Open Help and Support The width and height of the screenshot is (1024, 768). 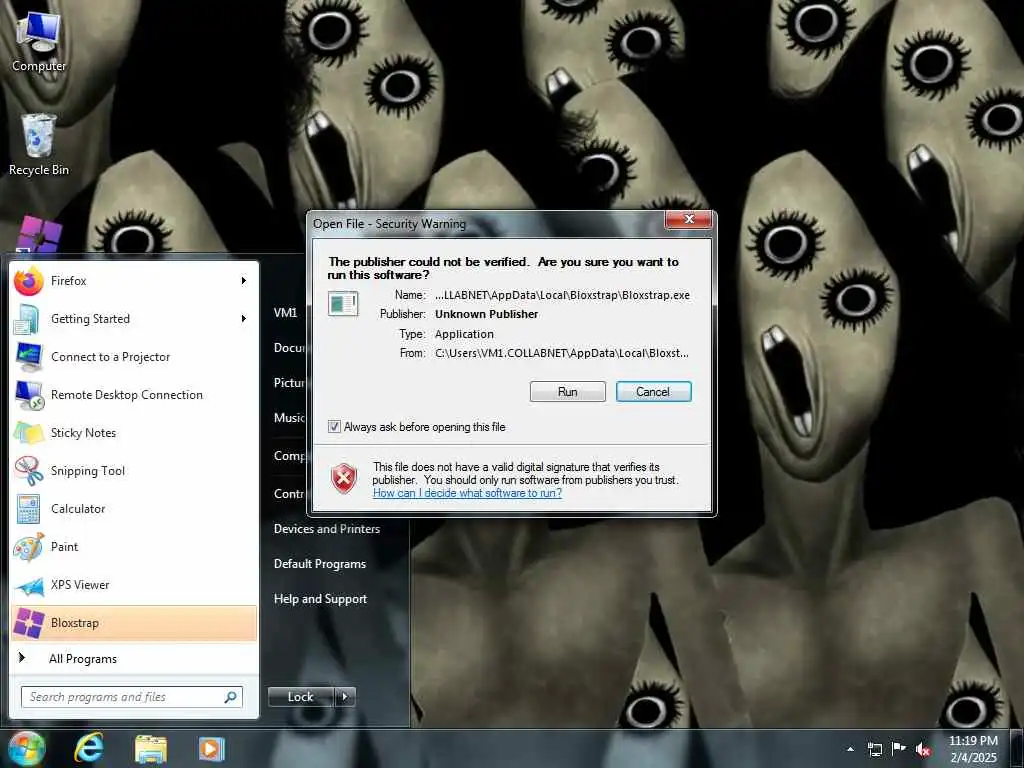[320, 599]
